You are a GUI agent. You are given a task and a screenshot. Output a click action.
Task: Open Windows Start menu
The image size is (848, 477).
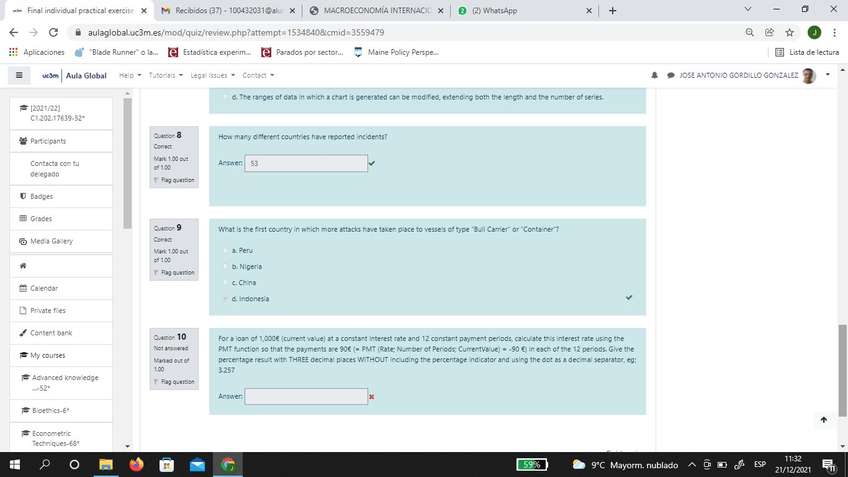[x=15, y=465]
